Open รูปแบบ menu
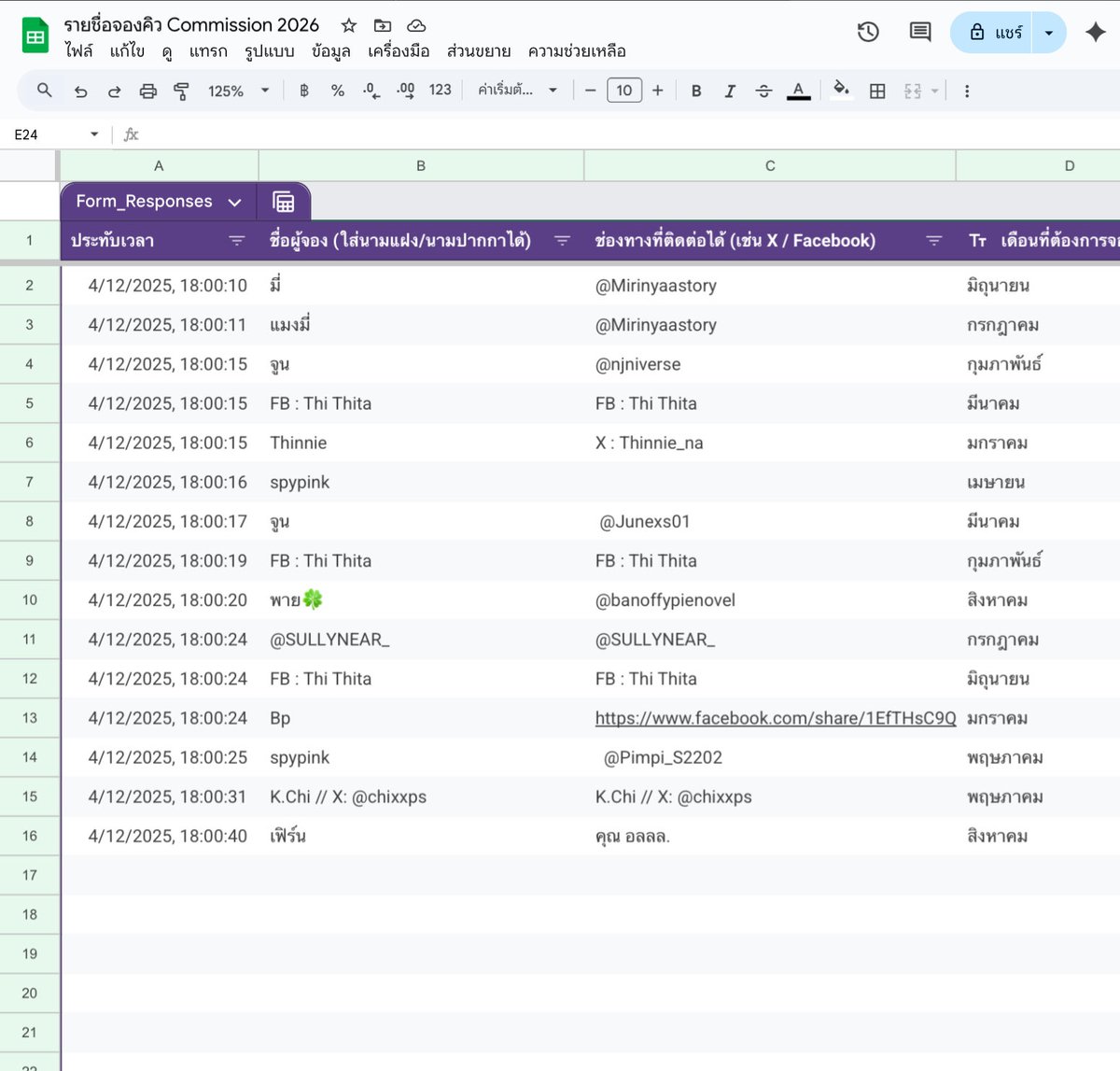 click(270, 51)
